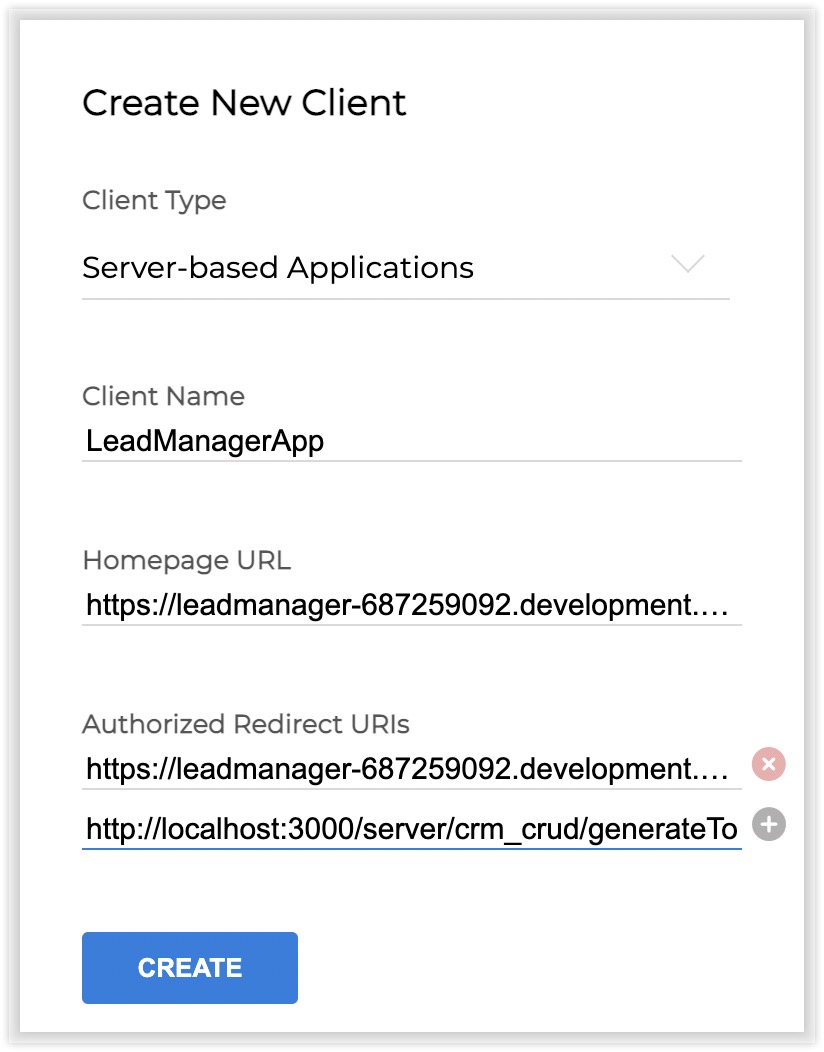Click the Client Name label
Image resolution: width=824 pixels, height=1052 pixels.
click(x=163, y=396)
